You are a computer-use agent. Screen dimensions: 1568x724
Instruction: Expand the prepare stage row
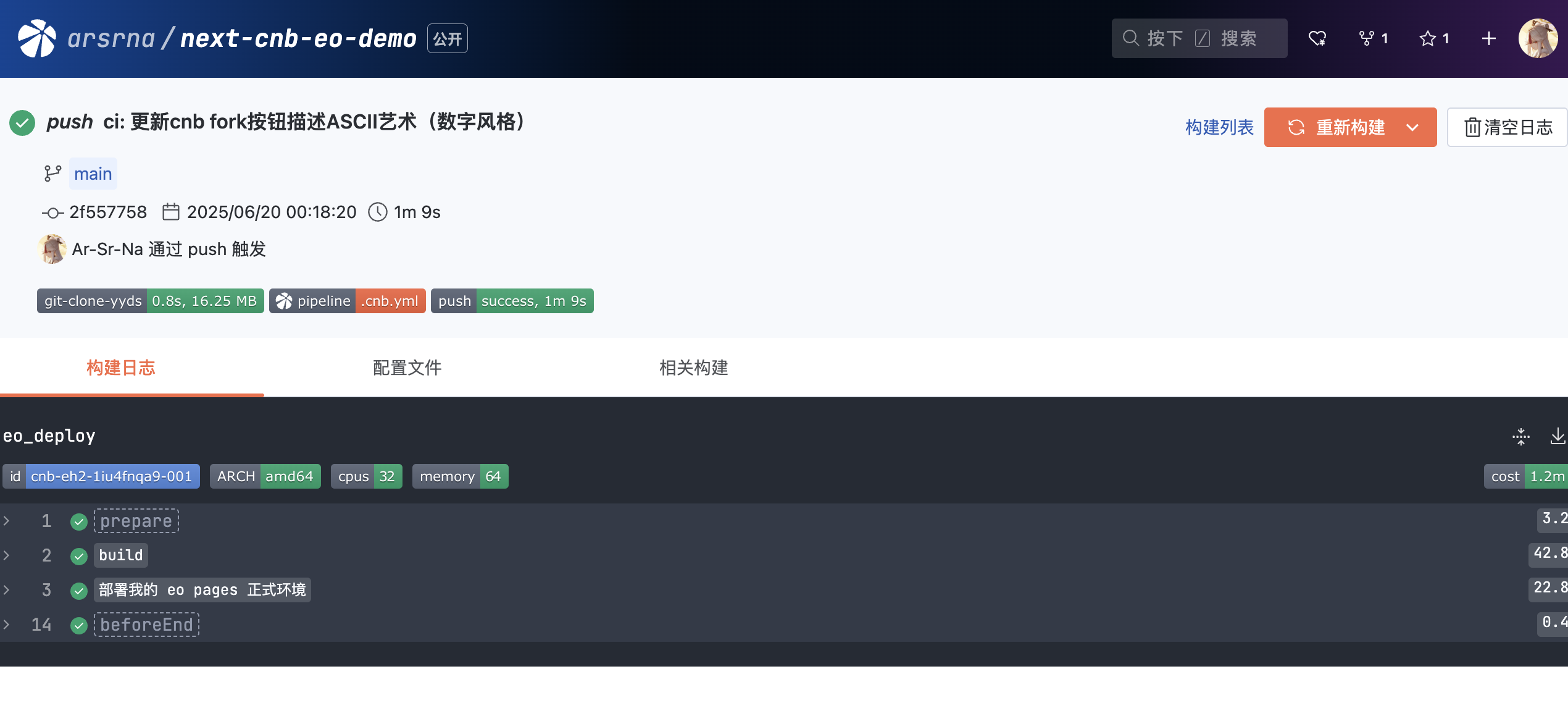pos(136,521)
